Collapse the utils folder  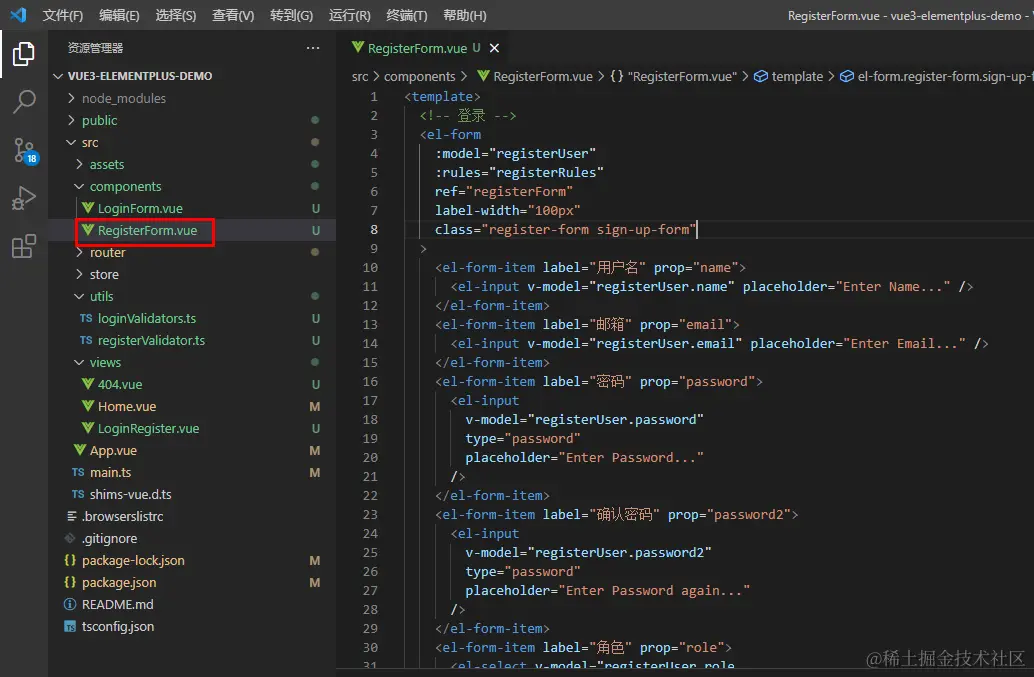pyautogui.click(x=79, y=297)
